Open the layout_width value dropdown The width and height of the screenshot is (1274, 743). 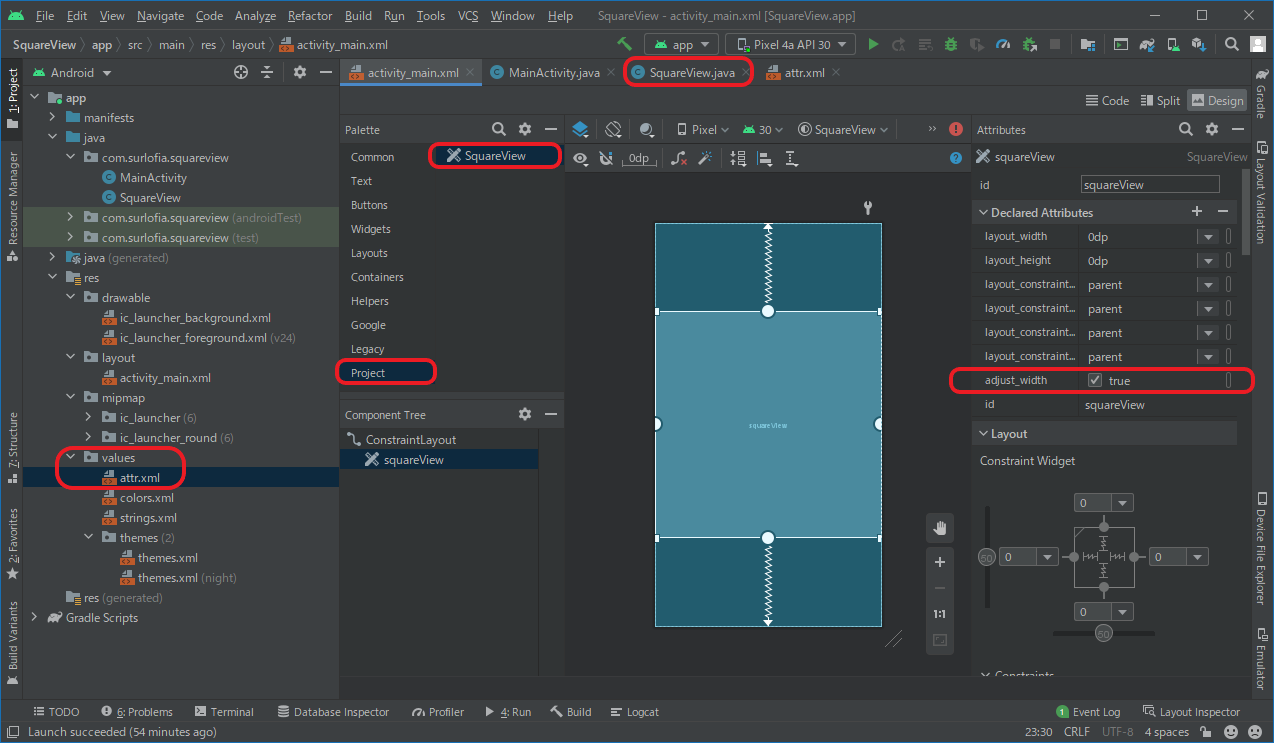click(1206, 237)
